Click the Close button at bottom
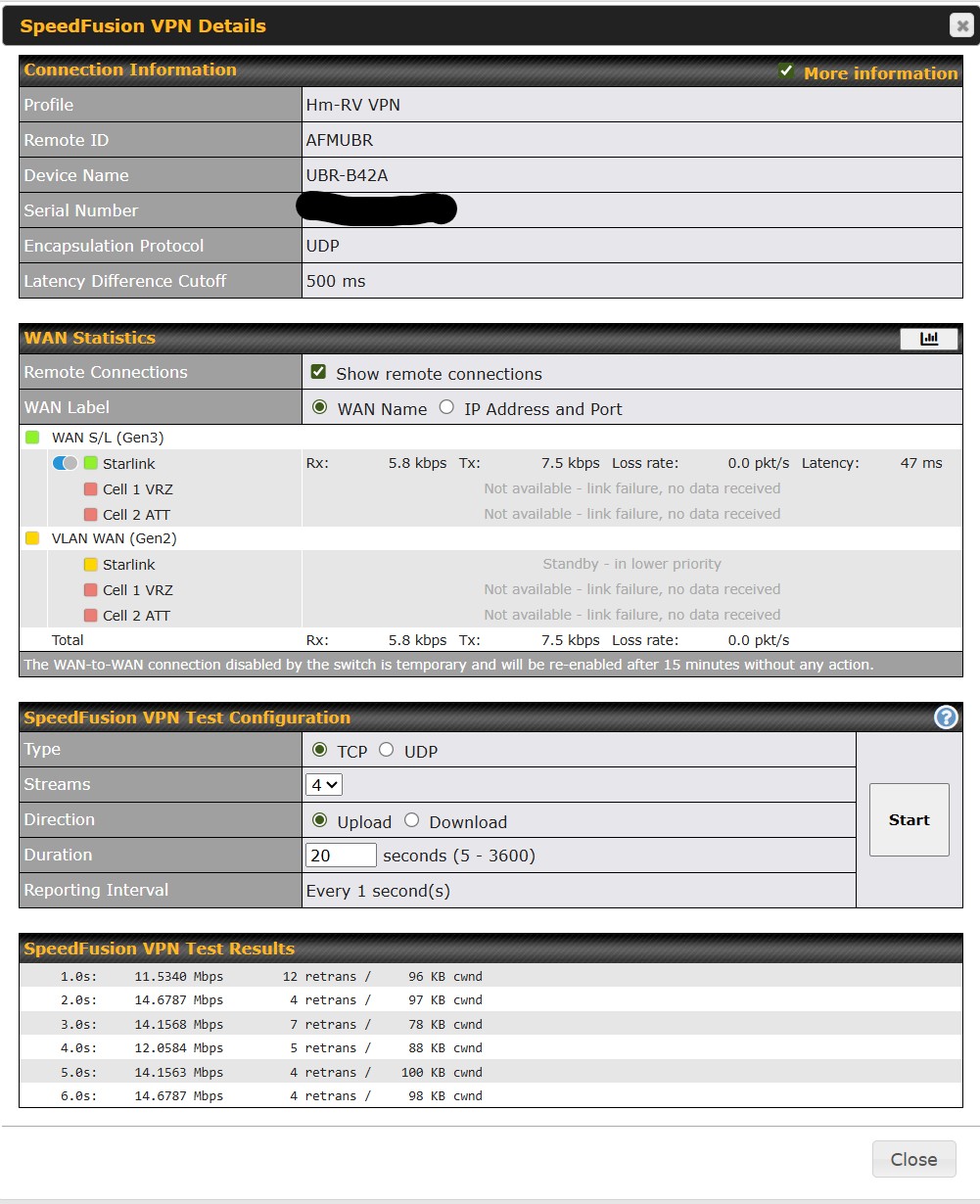 pos(912,1159)
